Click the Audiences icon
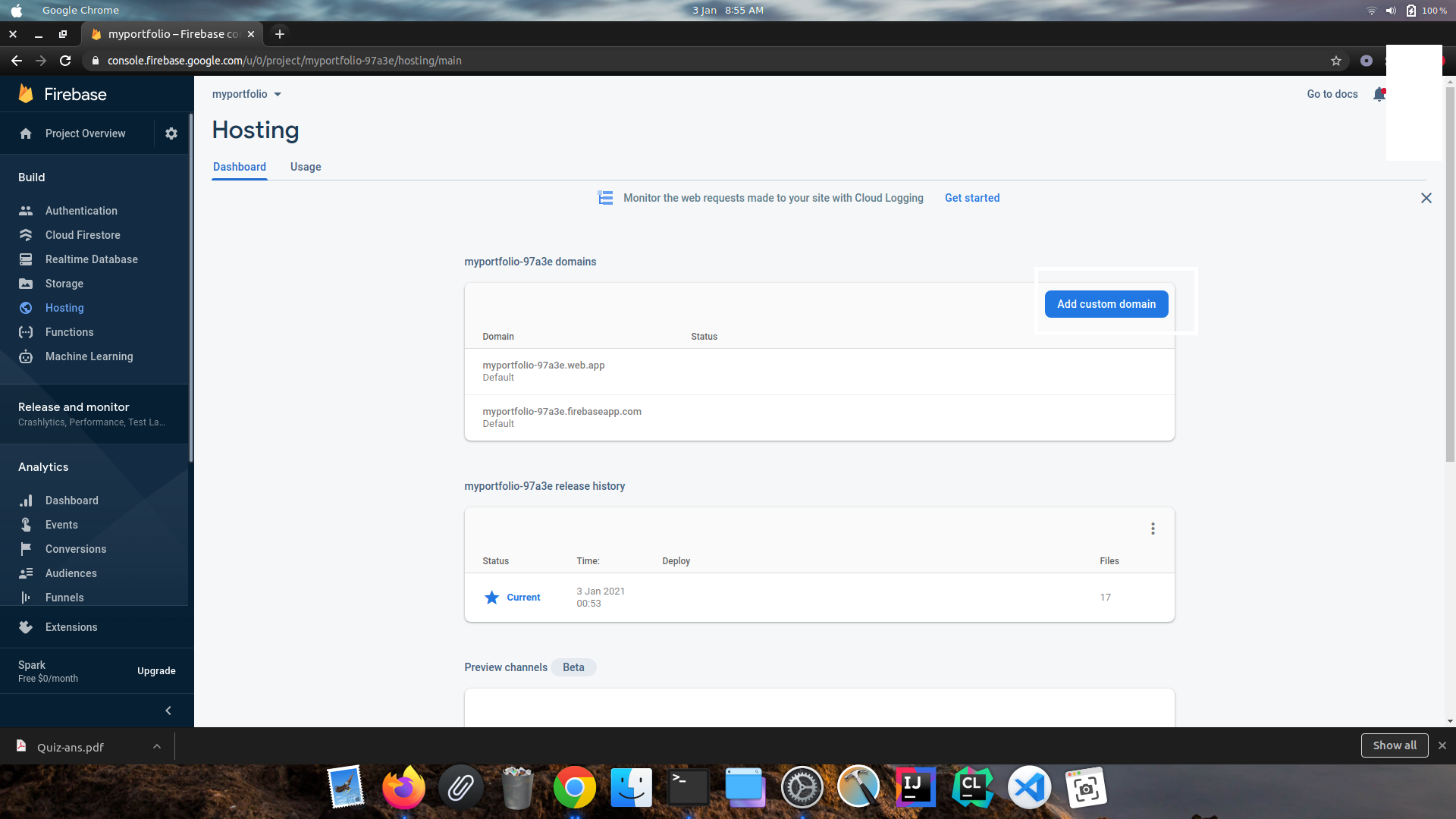This screenshot has height=819, width=1456. click(x=26, y=573)
